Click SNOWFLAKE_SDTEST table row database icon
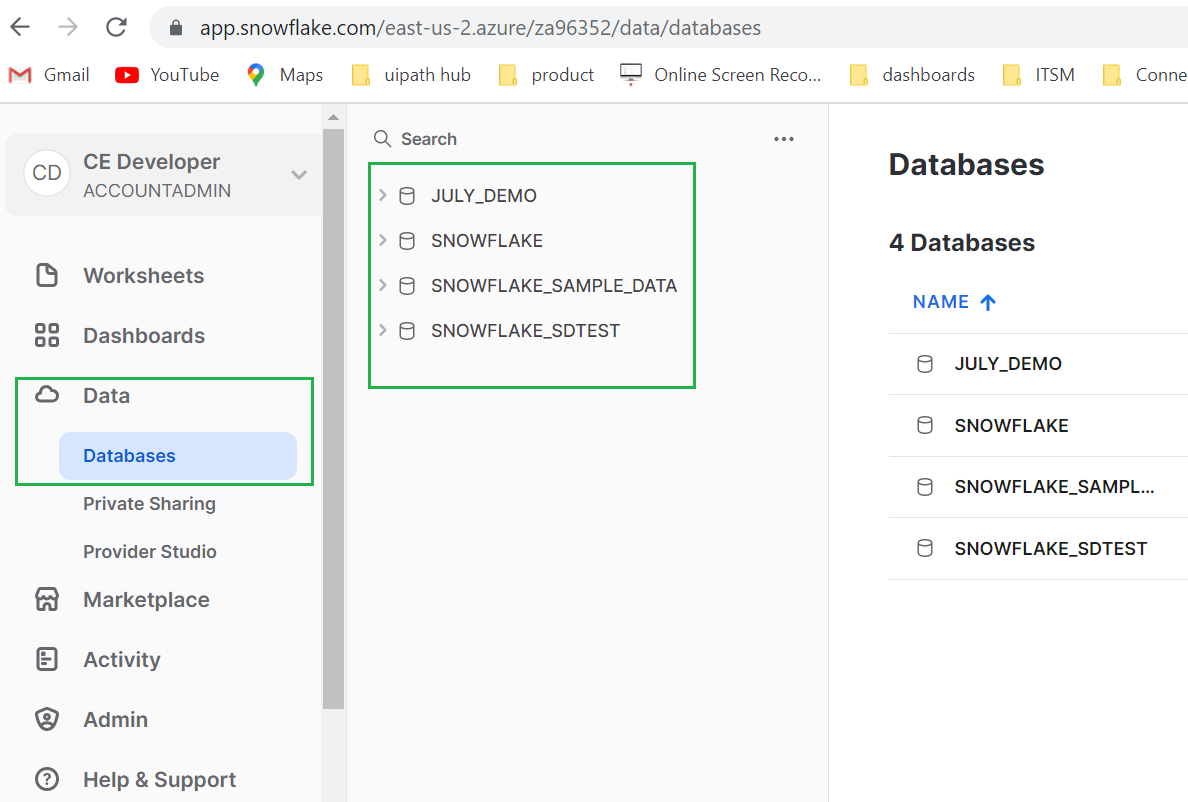 [924, 548]
